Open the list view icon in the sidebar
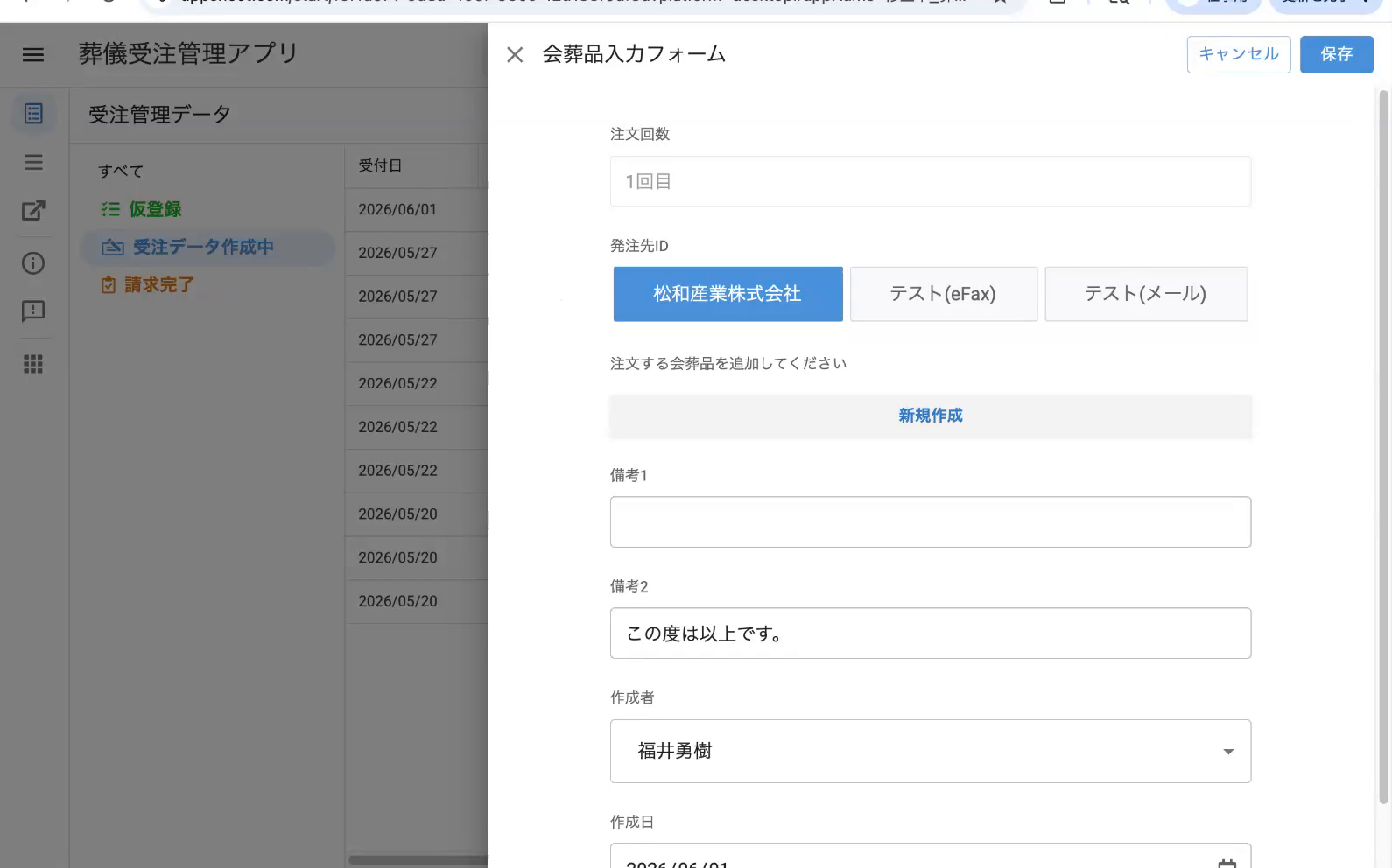This screenshot has width=1392, height=868. pyautogui.click(x=33, y=162)
